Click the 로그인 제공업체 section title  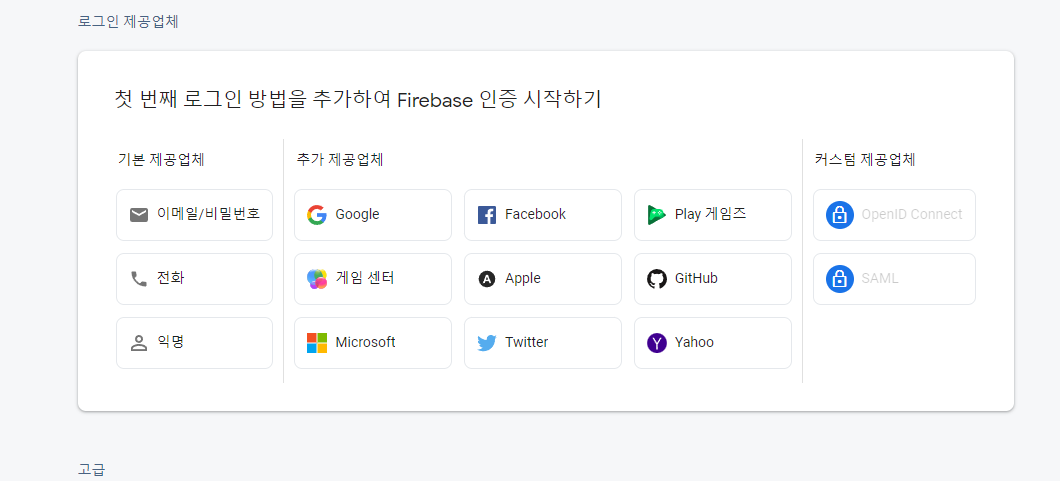[x=128, y=22]
